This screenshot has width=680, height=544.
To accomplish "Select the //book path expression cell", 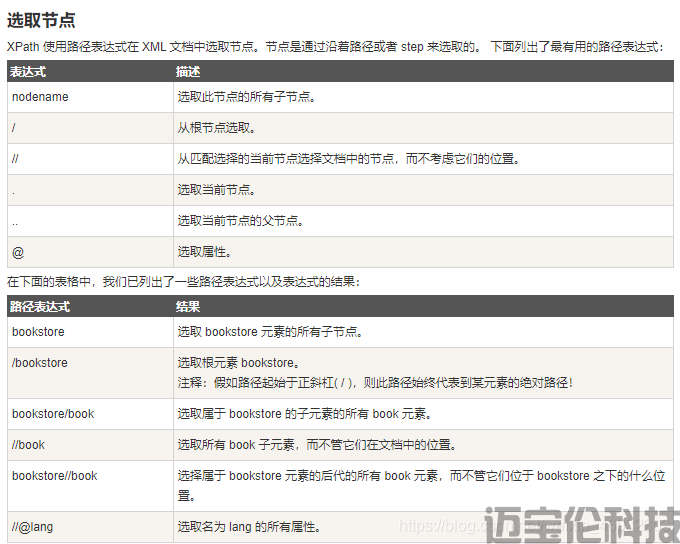I will [x=29, y=444].
